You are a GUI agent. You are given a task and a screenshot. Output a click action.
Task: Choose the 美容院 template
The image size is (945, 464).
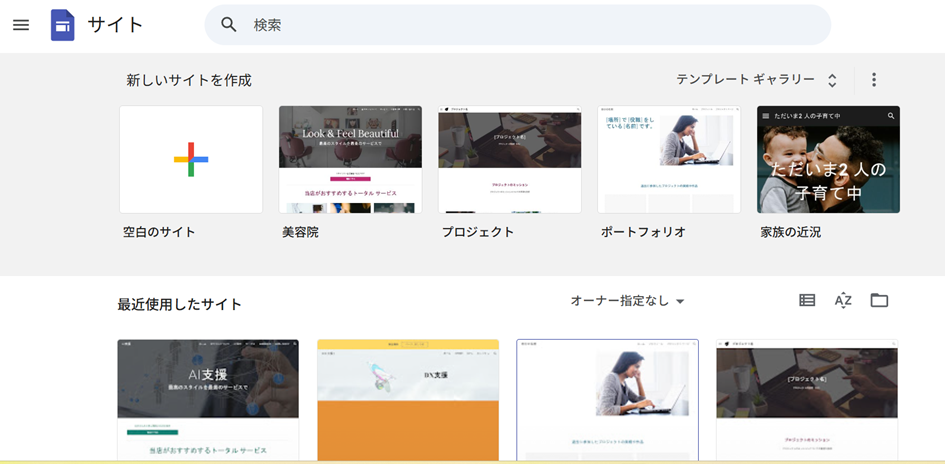(350, 160)
